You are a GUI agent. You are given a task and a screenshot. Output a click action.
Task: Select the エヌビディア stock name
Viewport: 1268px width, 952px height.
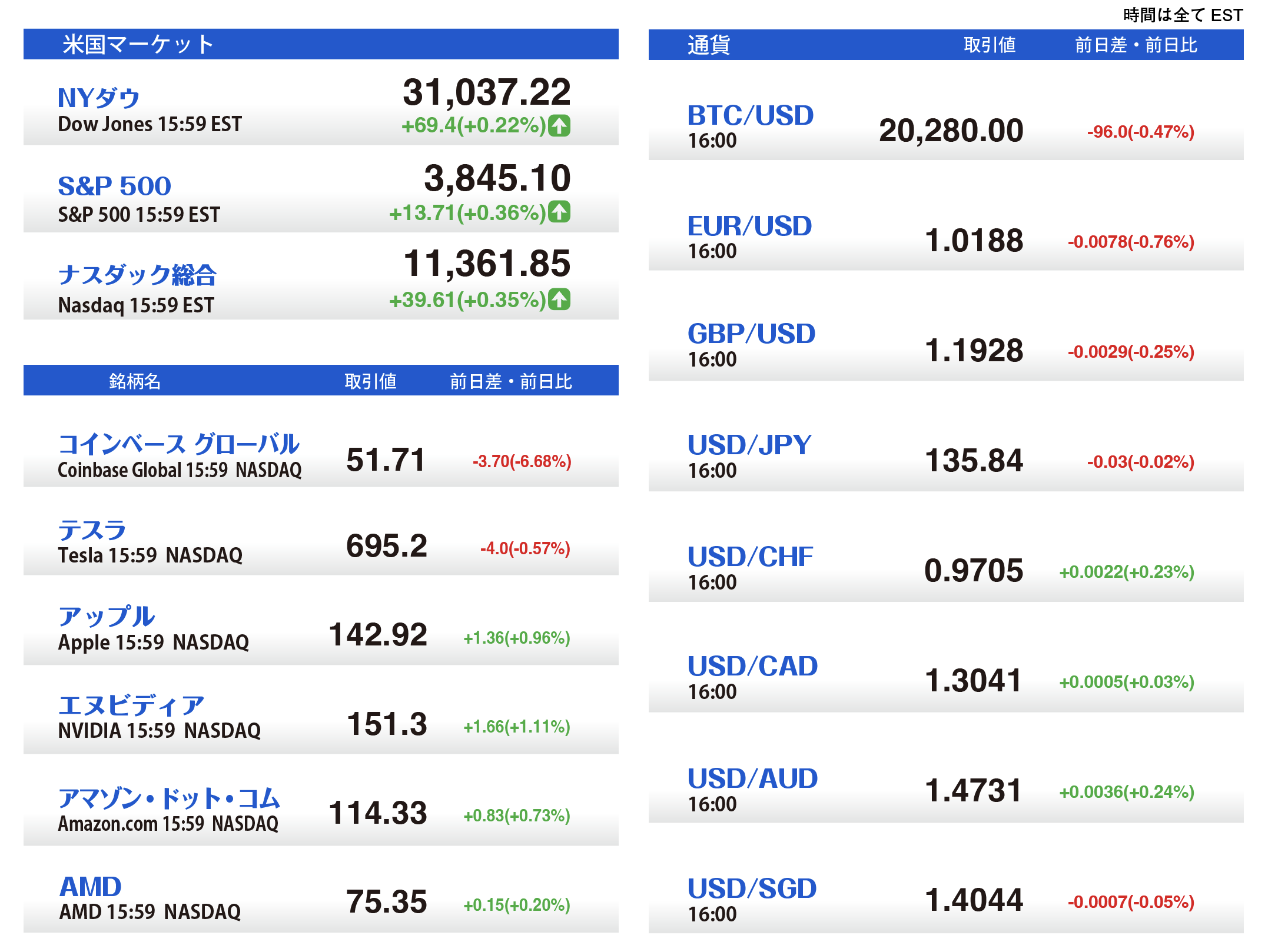pos(131,705)
